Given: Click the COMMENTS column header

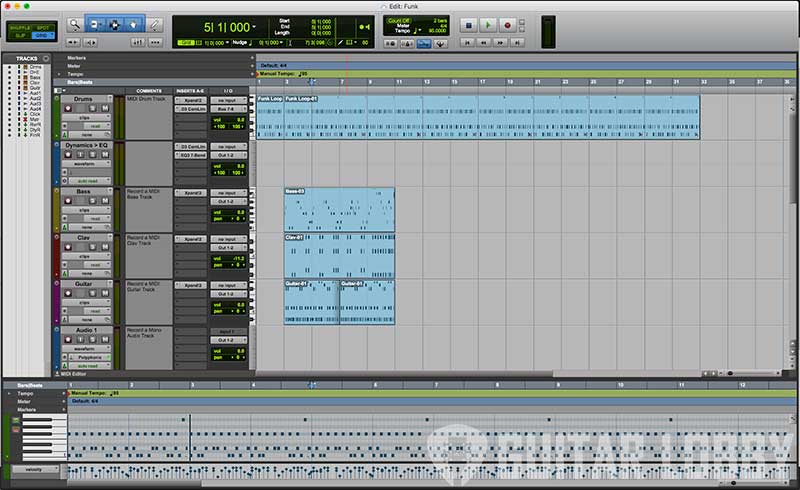Looking at the screenshot, I should [149, 91].
